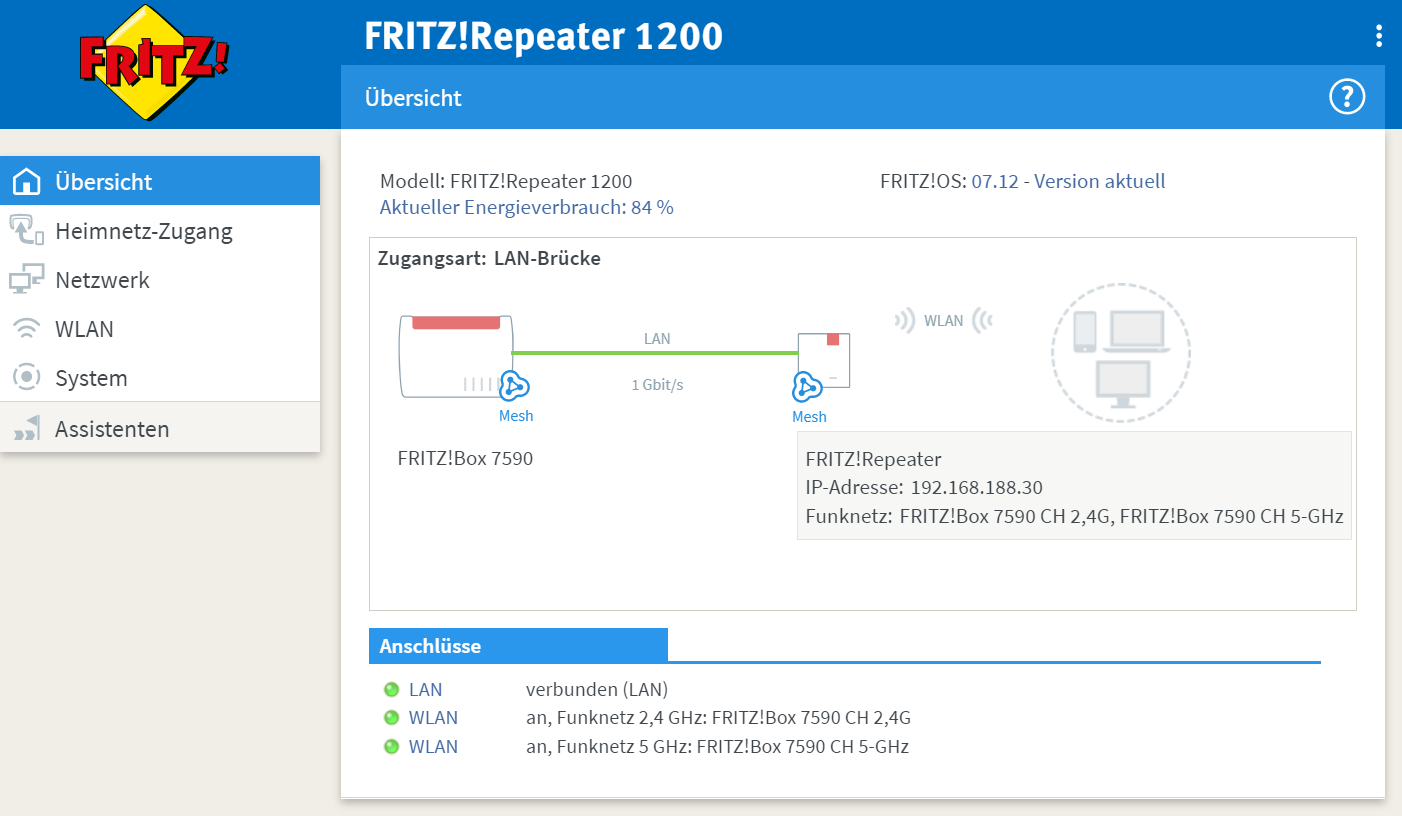Open the LAN link under Anschlüsse

pos(425,690)
